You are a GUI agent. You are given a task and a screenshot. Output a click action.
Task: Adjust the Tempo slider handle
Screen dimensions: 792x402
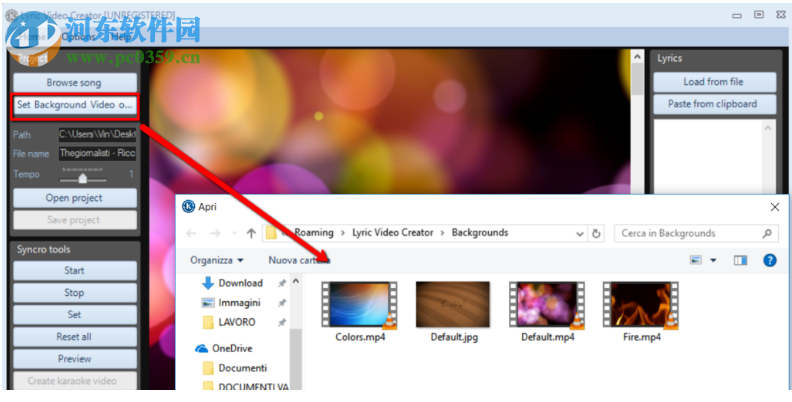point(83,178)
